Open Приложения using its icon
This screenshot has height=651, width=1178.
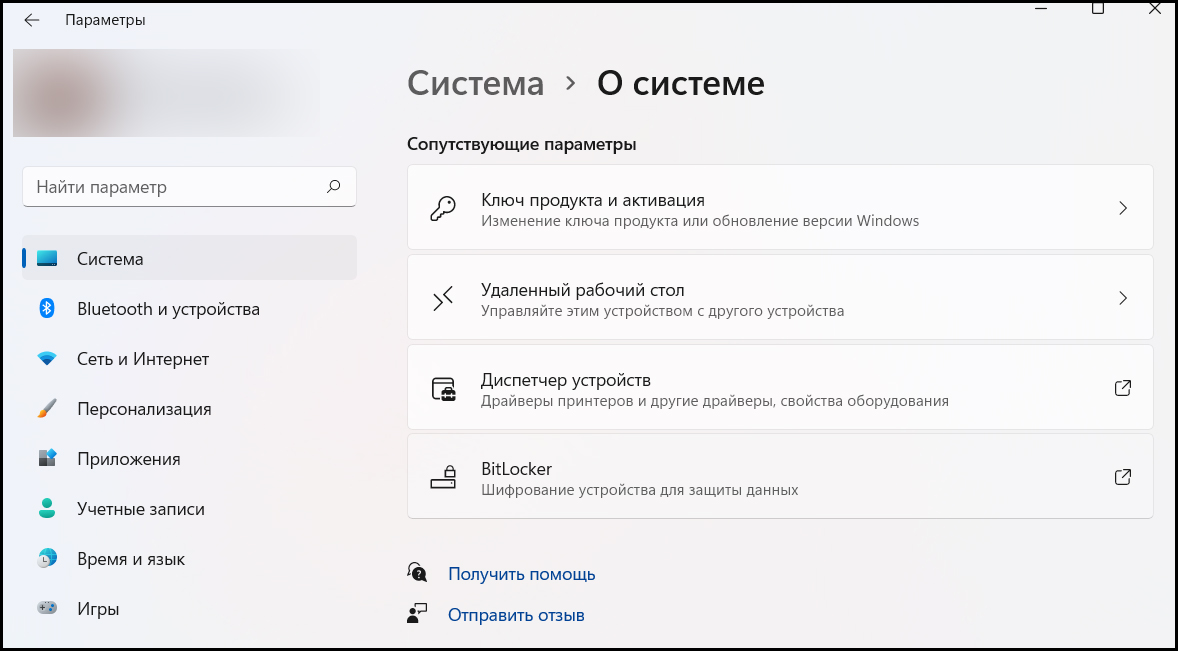click(x=47, y=458)
